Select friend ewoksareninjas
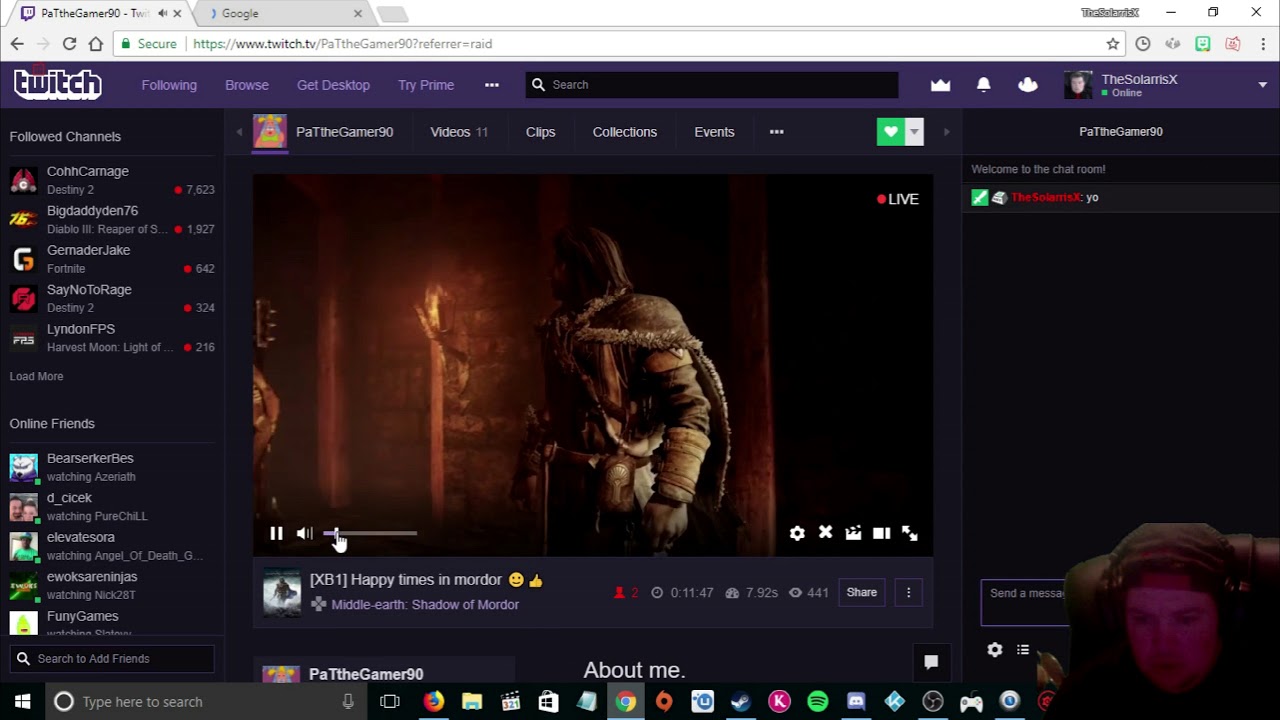Viewport: 1280px width, 720px height. [112, 585]
